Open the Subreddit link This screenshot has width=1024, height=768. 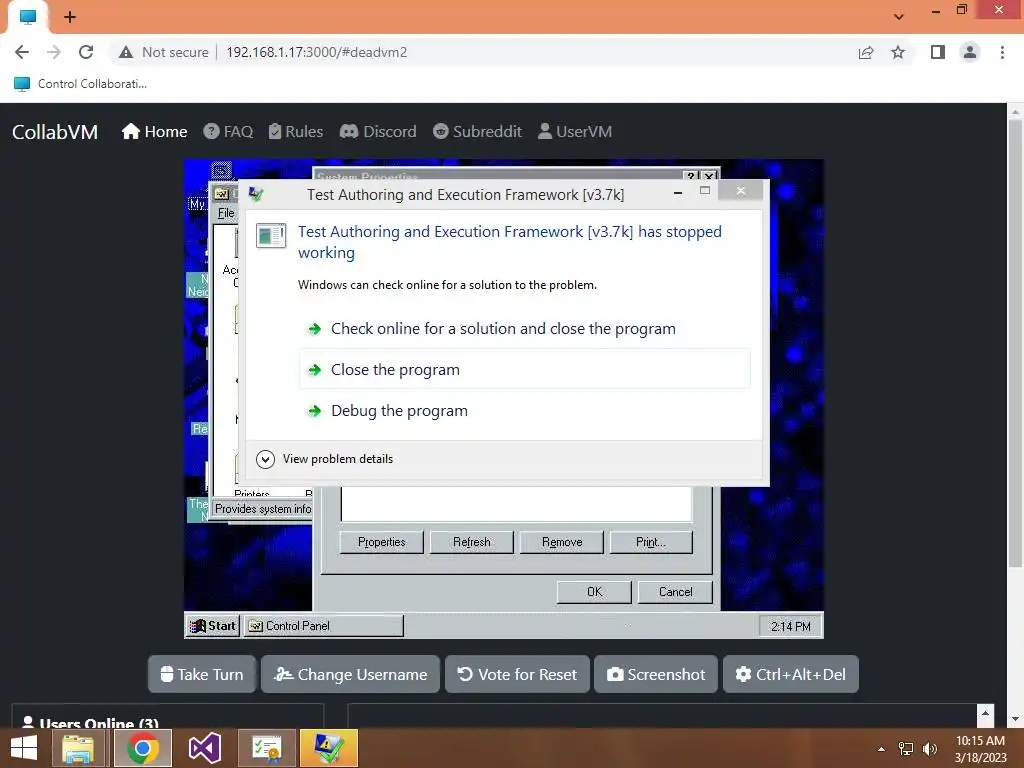pyautogui.click(x=477, y=132)
